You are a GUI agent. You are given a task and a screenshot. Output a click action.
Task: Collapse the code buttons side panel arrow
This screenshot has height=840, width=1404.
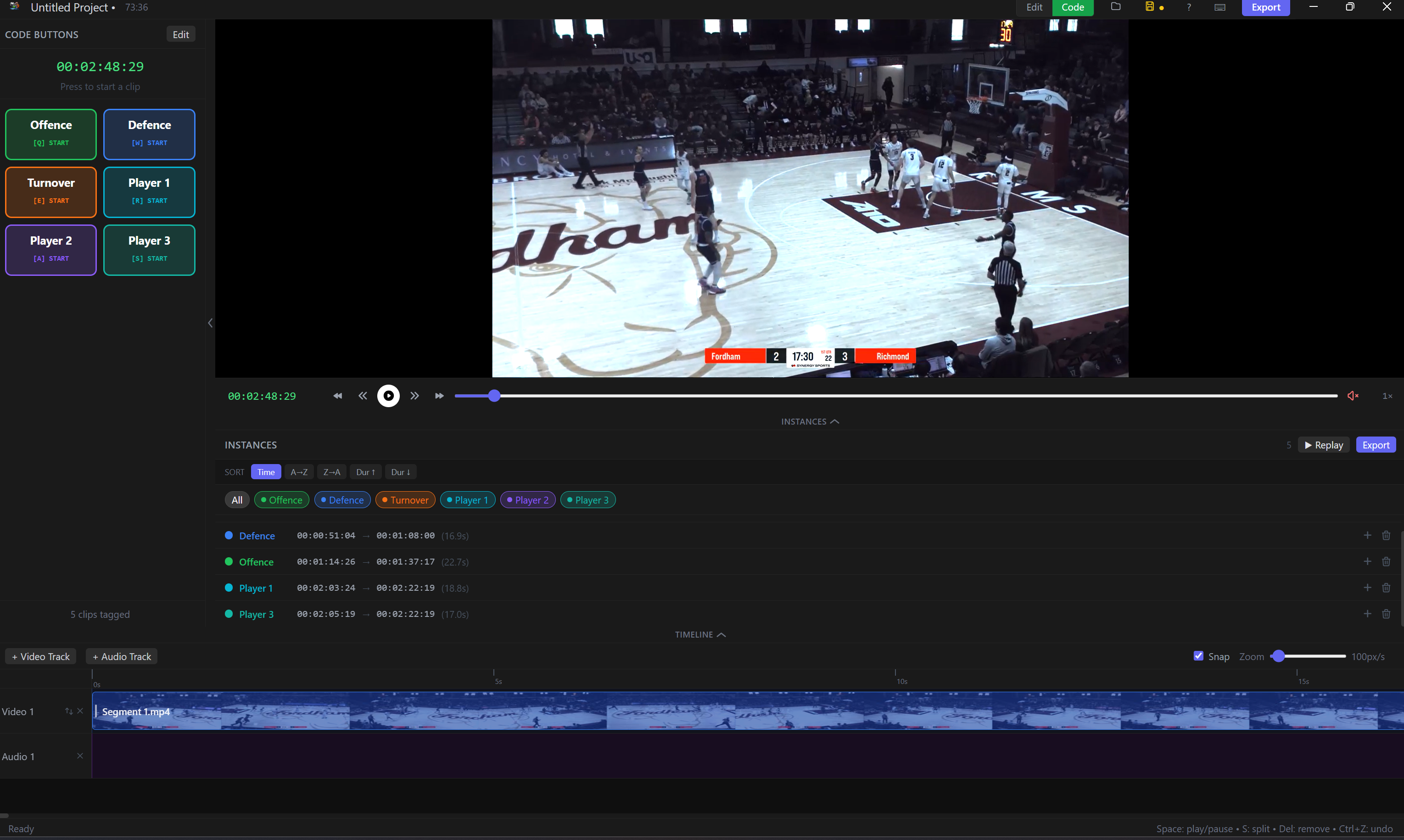pyautogui.click(x=210, y=323)
